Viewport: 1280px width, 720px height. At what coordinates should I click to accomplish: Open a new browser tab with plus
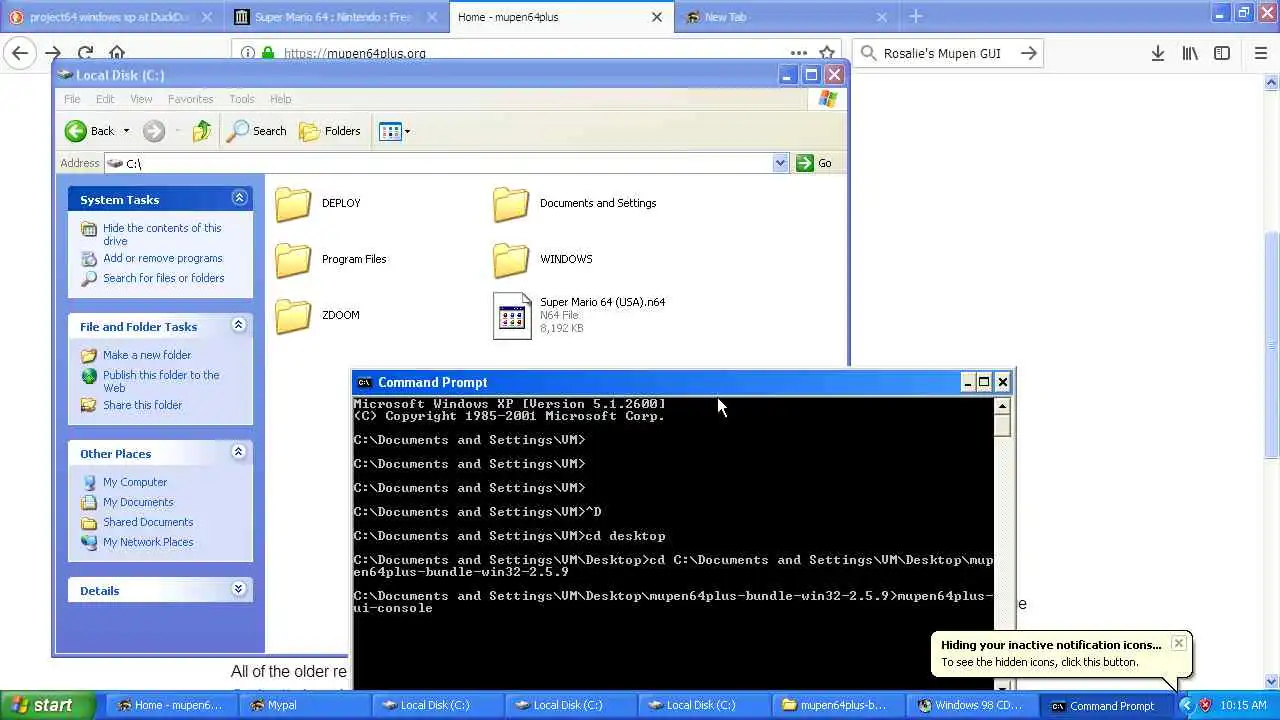click(x=915, y=16)
